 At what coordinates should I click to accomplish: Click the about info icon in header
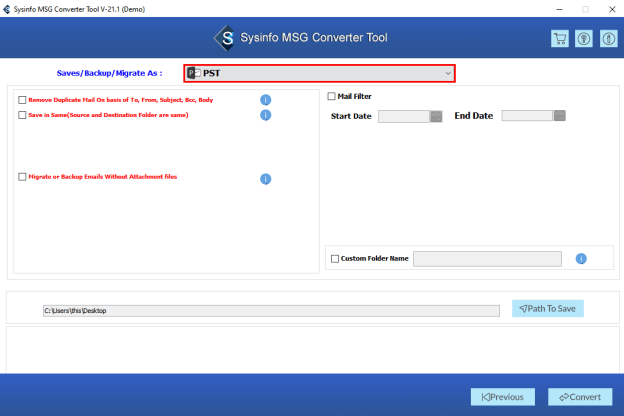tap(608, 39)
